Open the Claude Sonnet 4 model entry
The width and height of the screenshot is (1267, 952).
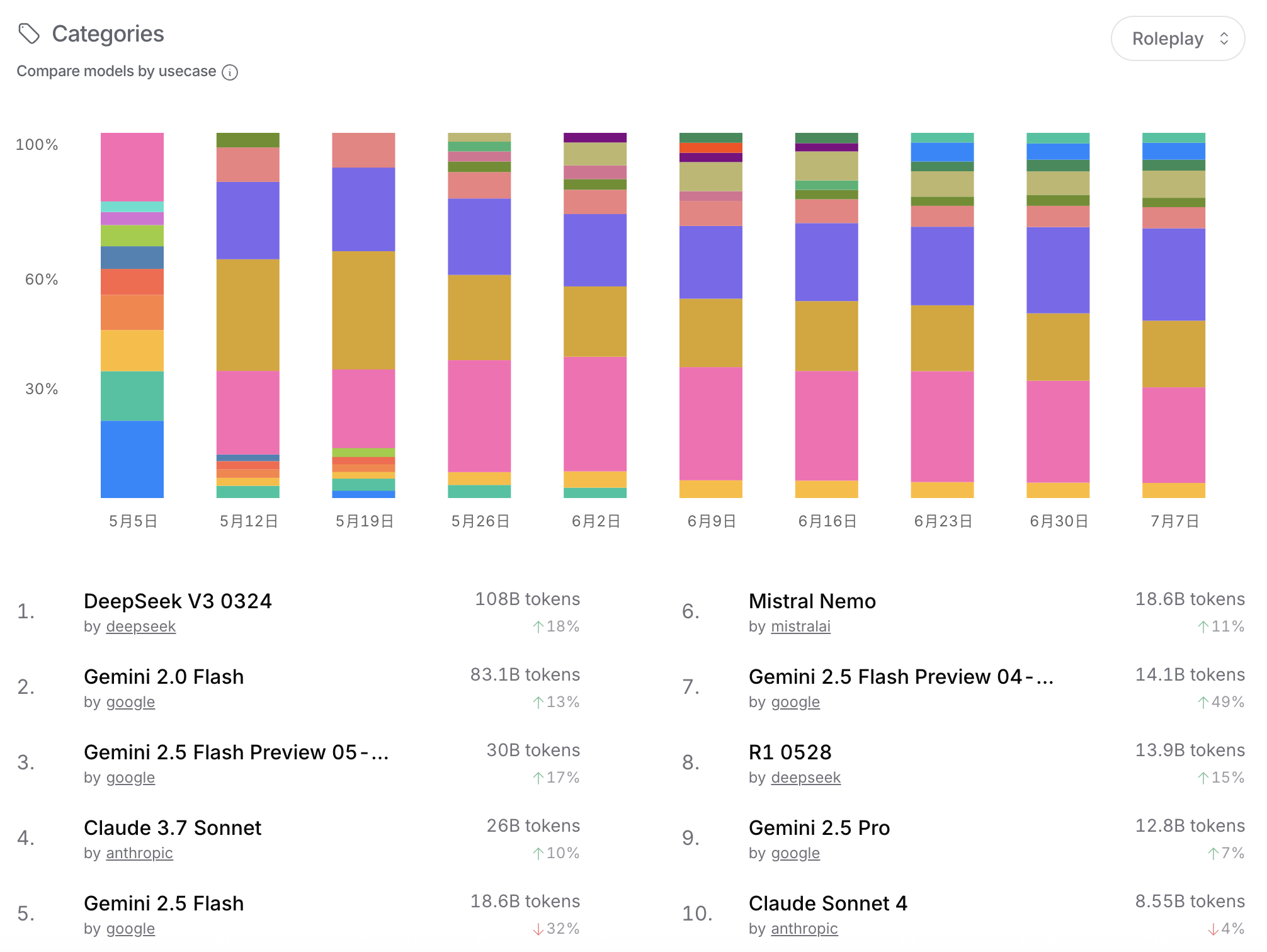coord(827,904)
